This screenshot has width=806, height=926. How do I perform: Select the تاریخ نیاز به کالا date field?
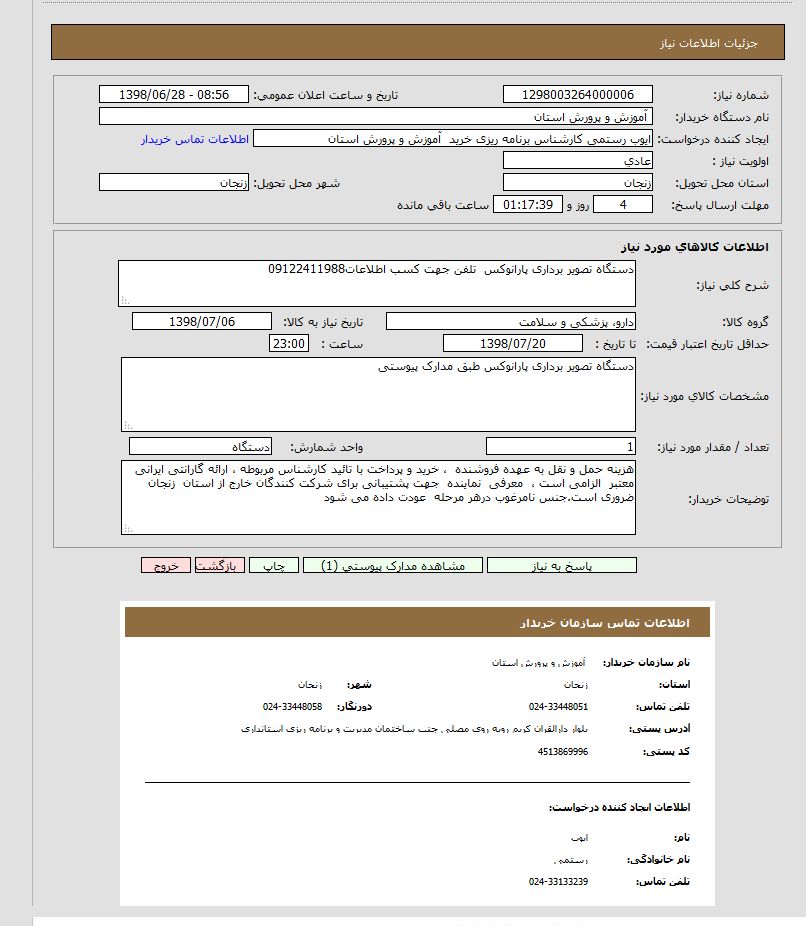tap(202, 321)
